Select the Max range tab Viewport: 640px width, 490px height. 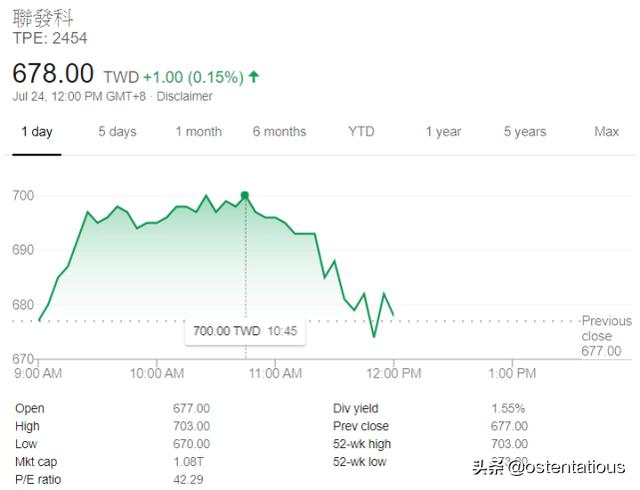pyautogui.click(x=607, y=131)
